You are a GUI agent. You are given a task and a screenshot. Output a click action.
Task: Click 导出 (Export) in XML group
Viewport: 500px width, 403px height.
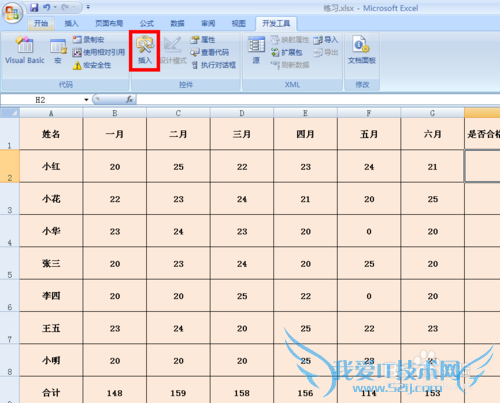pyautogui.click(x=326, y=52)
